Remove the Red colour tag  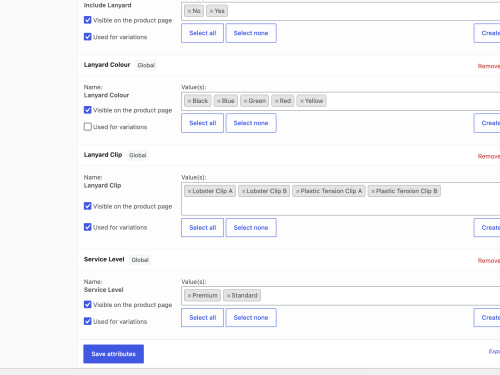click(277, 101)
